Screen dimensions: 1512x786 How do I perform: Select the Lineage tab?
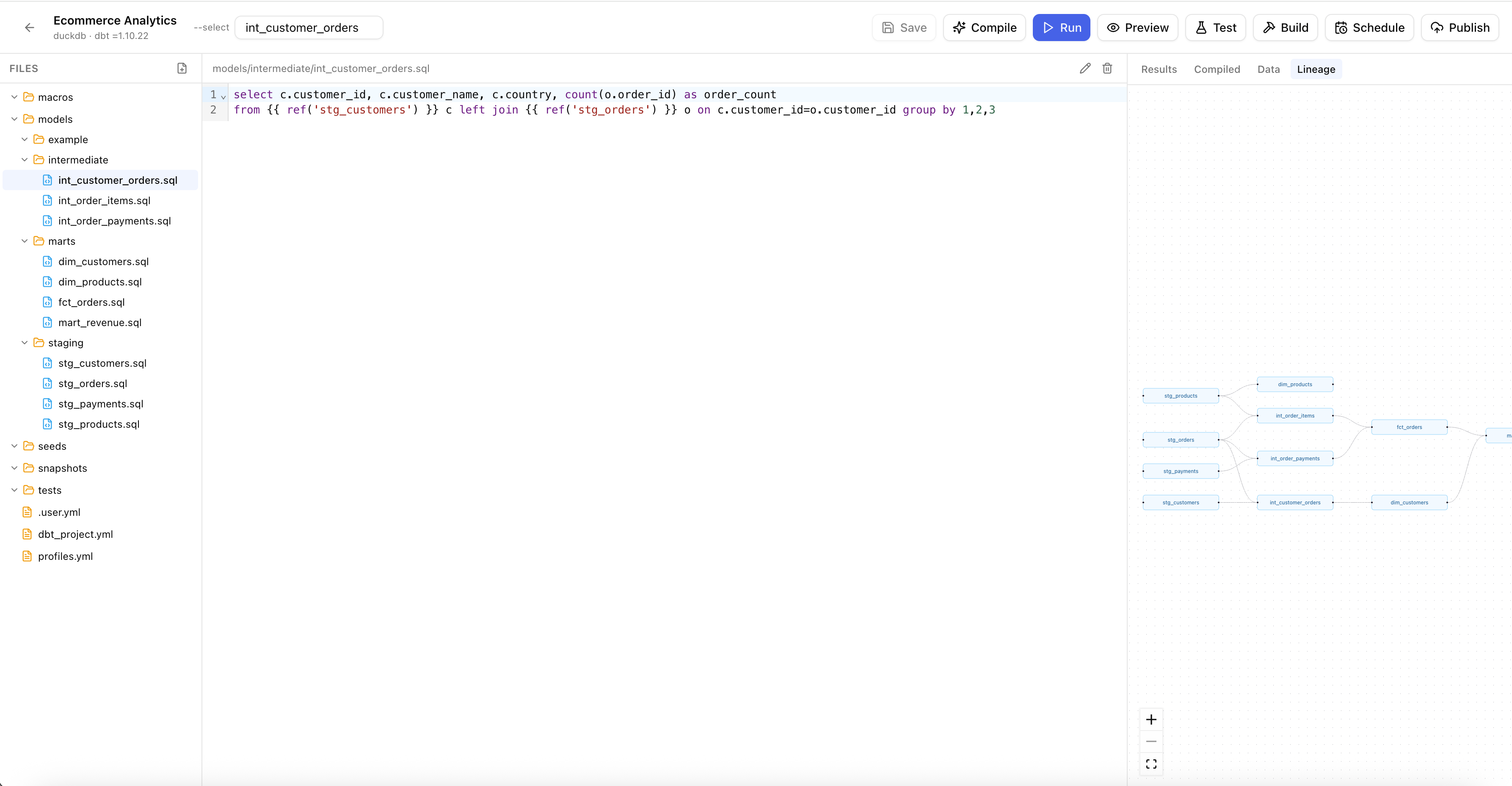1316,69
